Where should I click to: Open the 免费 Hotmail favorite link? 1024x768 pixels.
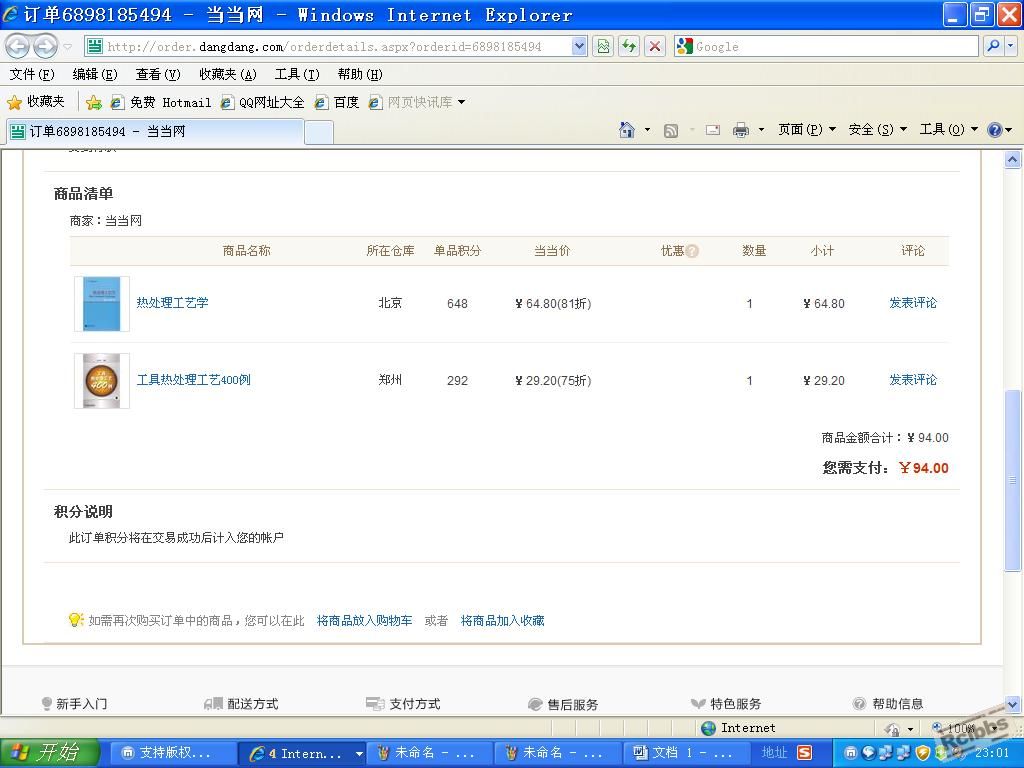click(161, 103)
